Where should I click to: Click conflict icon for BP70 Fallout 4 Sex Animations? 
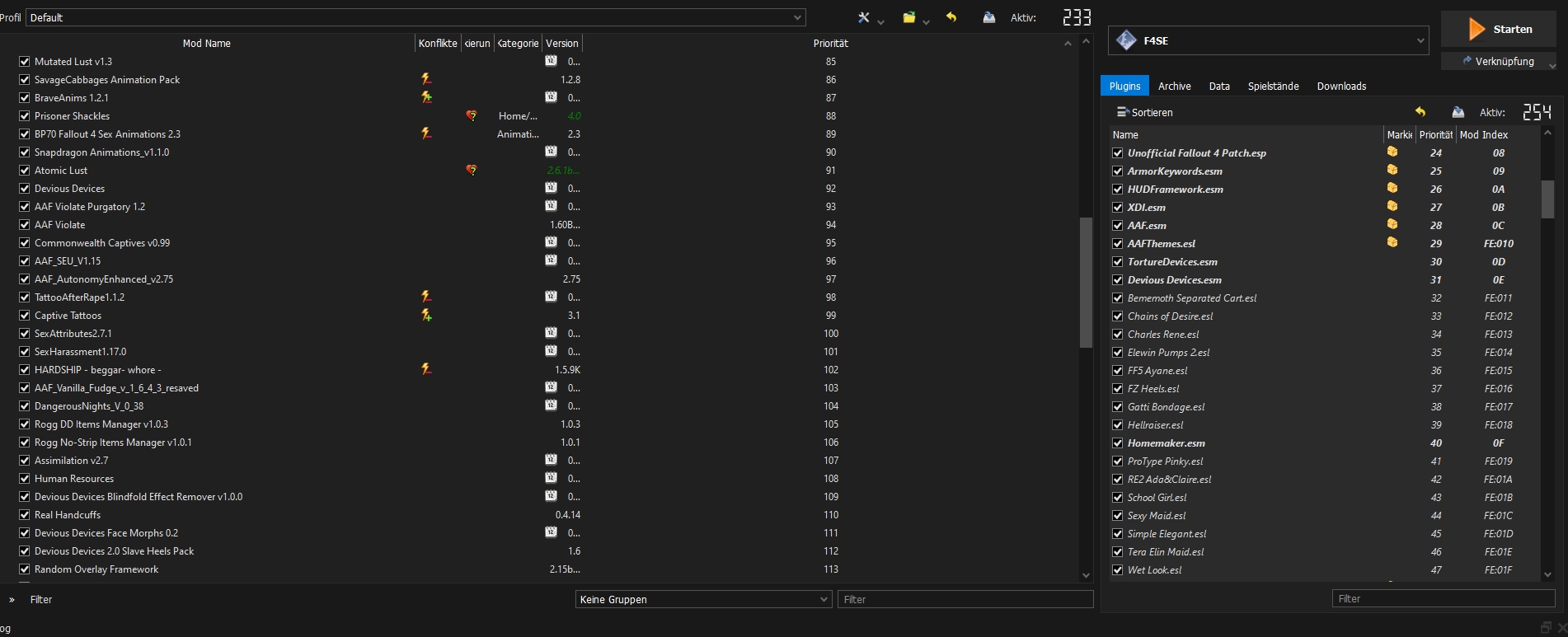tap(426, 133)
